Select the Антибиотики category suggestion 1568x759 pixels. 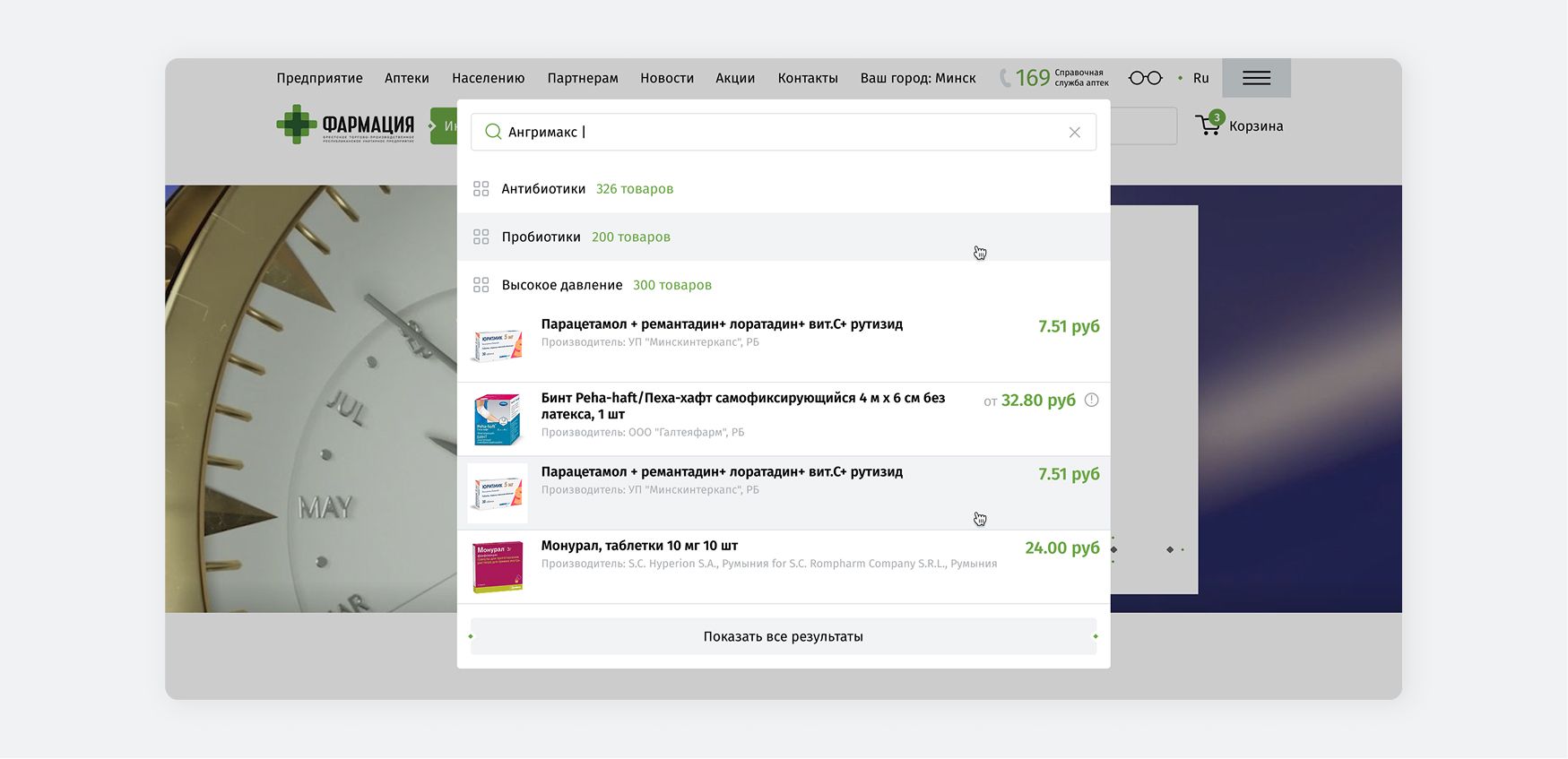click(543, 189)
